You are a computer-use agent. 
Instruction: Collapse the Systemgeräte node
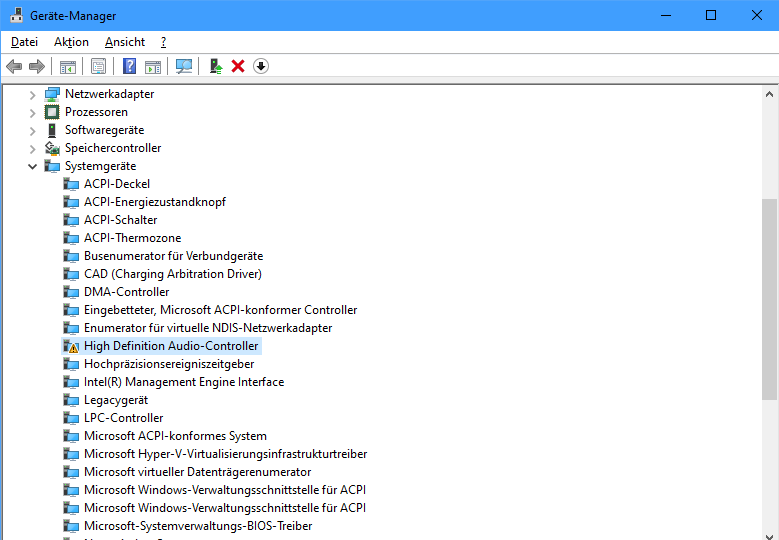[x=32, y=166]
